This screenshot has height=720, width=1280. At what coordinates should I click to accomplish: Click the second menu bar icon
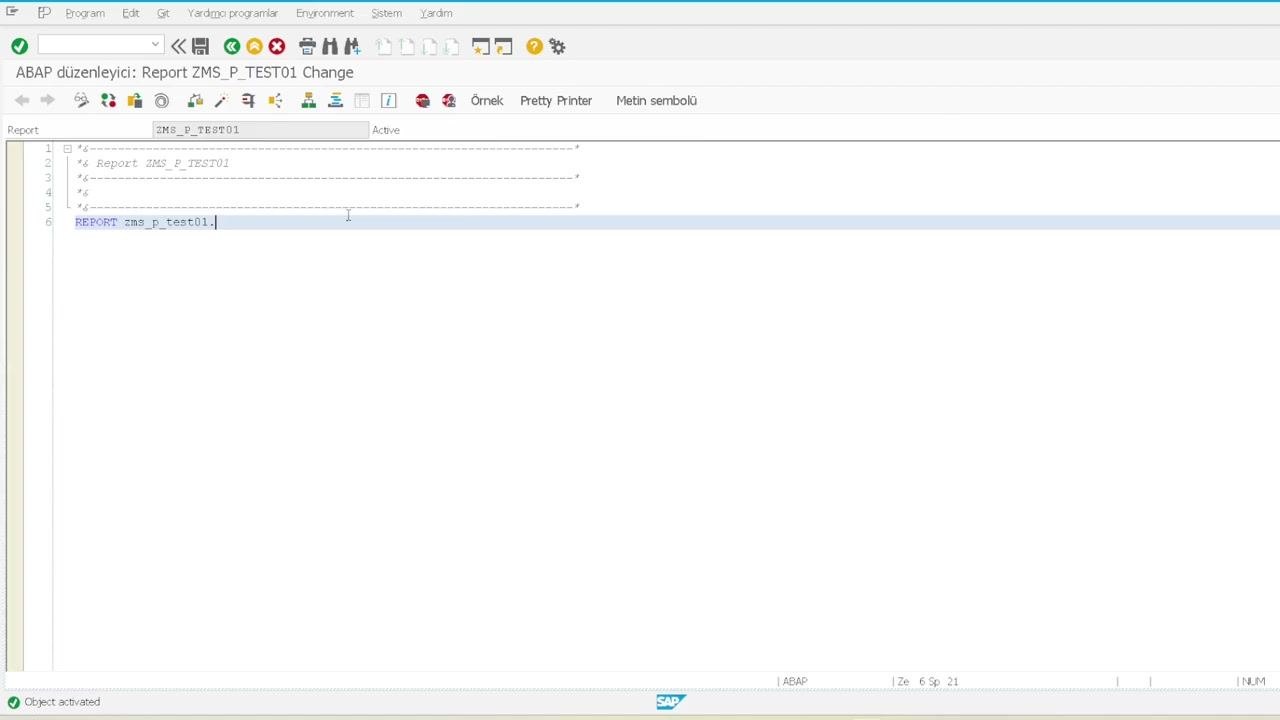pyautogui.click(x=44, y=13)
